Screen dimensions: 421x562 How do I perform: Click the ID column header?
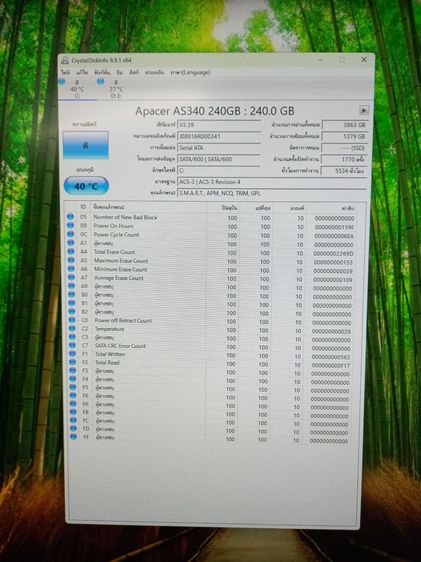point(83,207)
